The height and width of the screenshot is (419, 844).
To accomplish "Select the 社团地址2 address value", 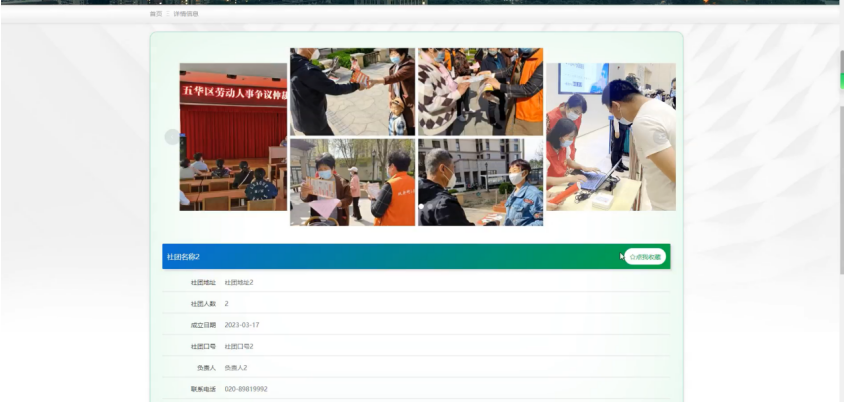I will [239, 282].
